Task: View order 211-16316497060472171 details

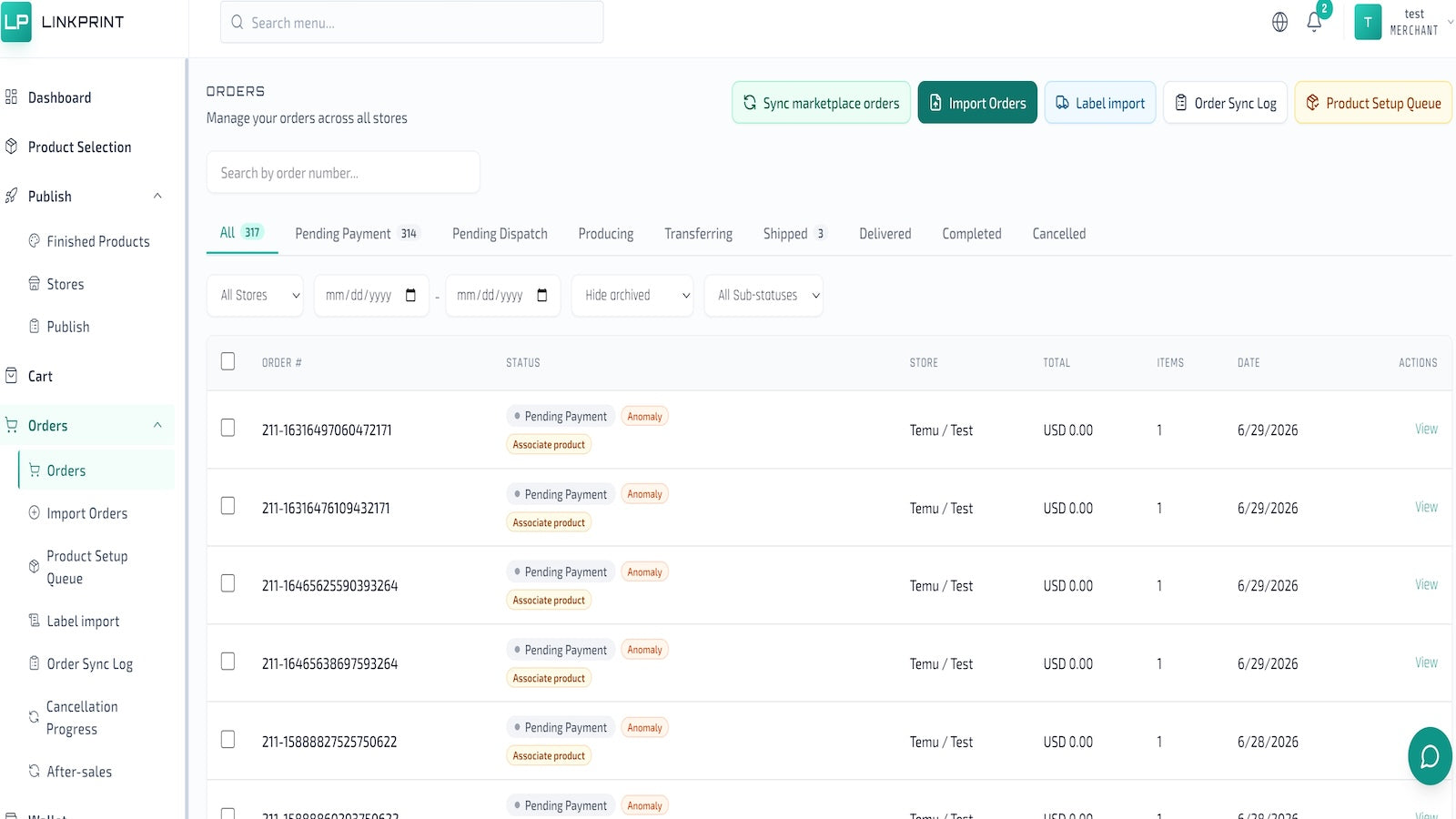Action: pyautogui.click(x=1426, y=429)
